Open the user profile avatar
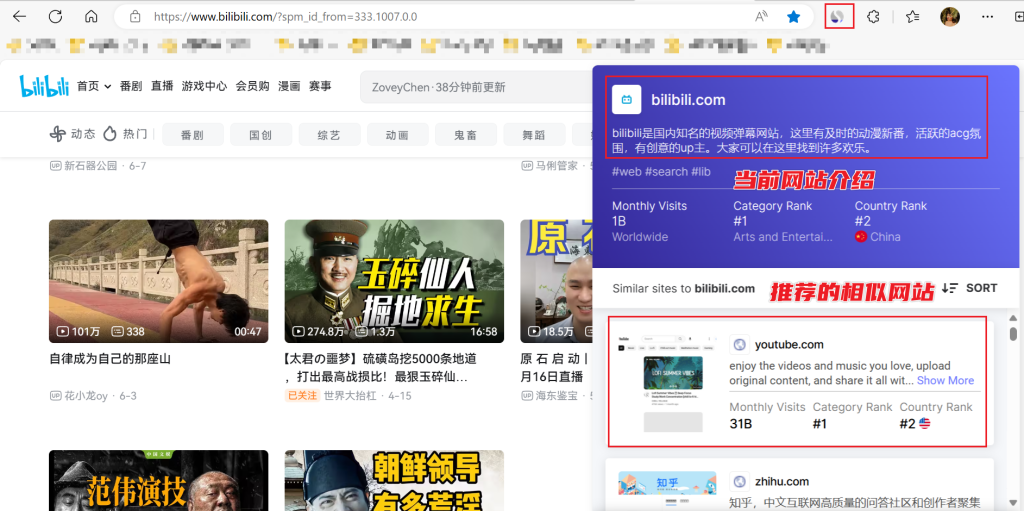The image size is (1024, 511). click(x=950, y=17)
